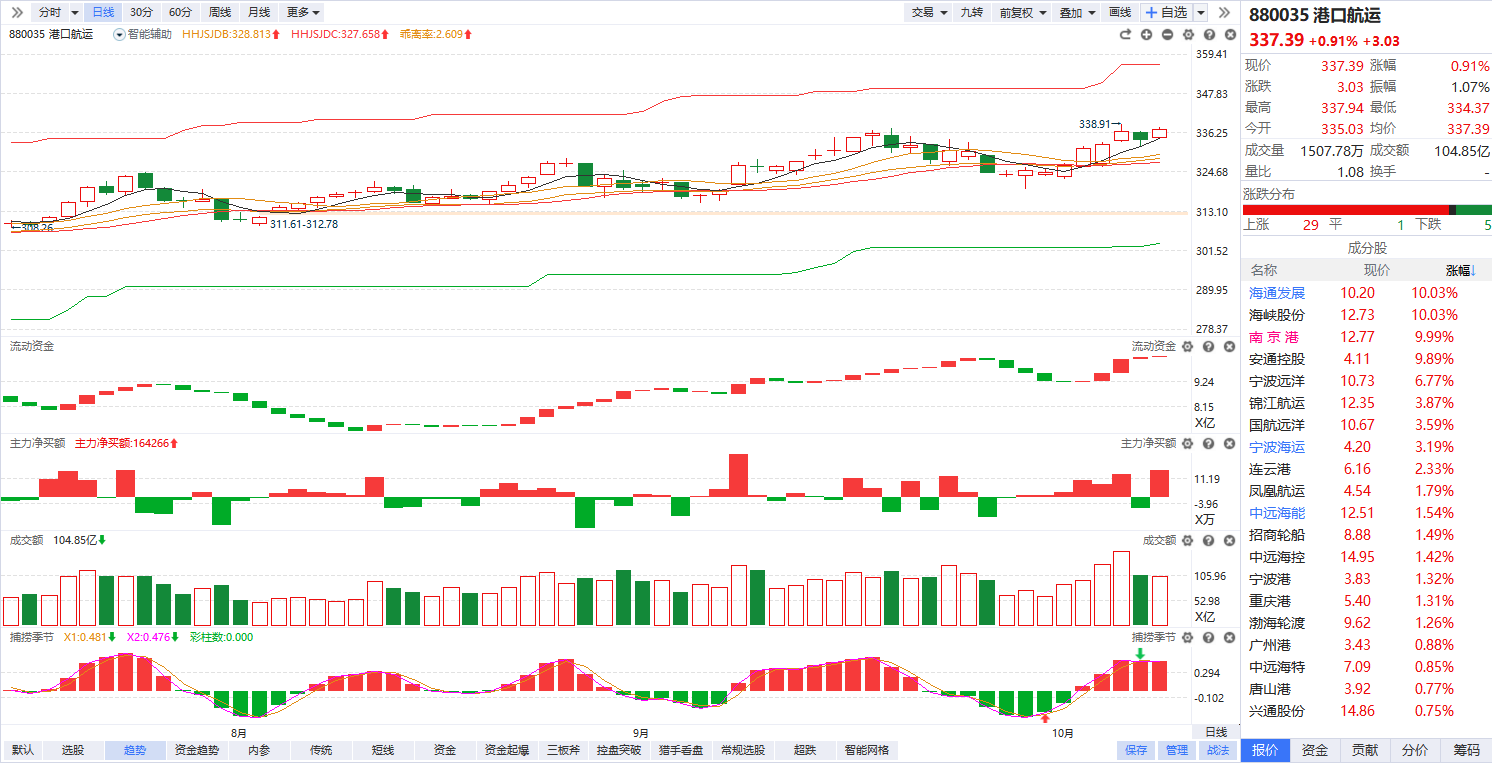This screenshot has height=766, width=1492.
Task: Zoom out main chart with minus icon
Action: point(1167,34)
